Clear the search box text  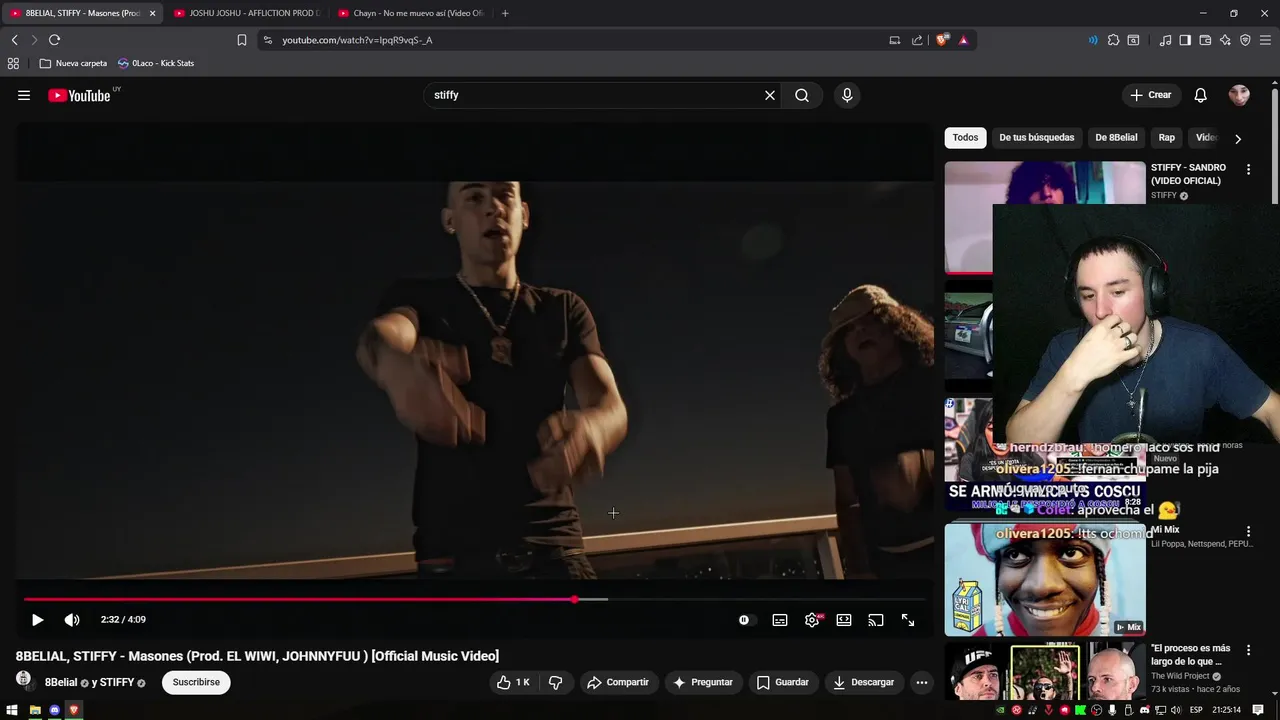click(770, 95)
